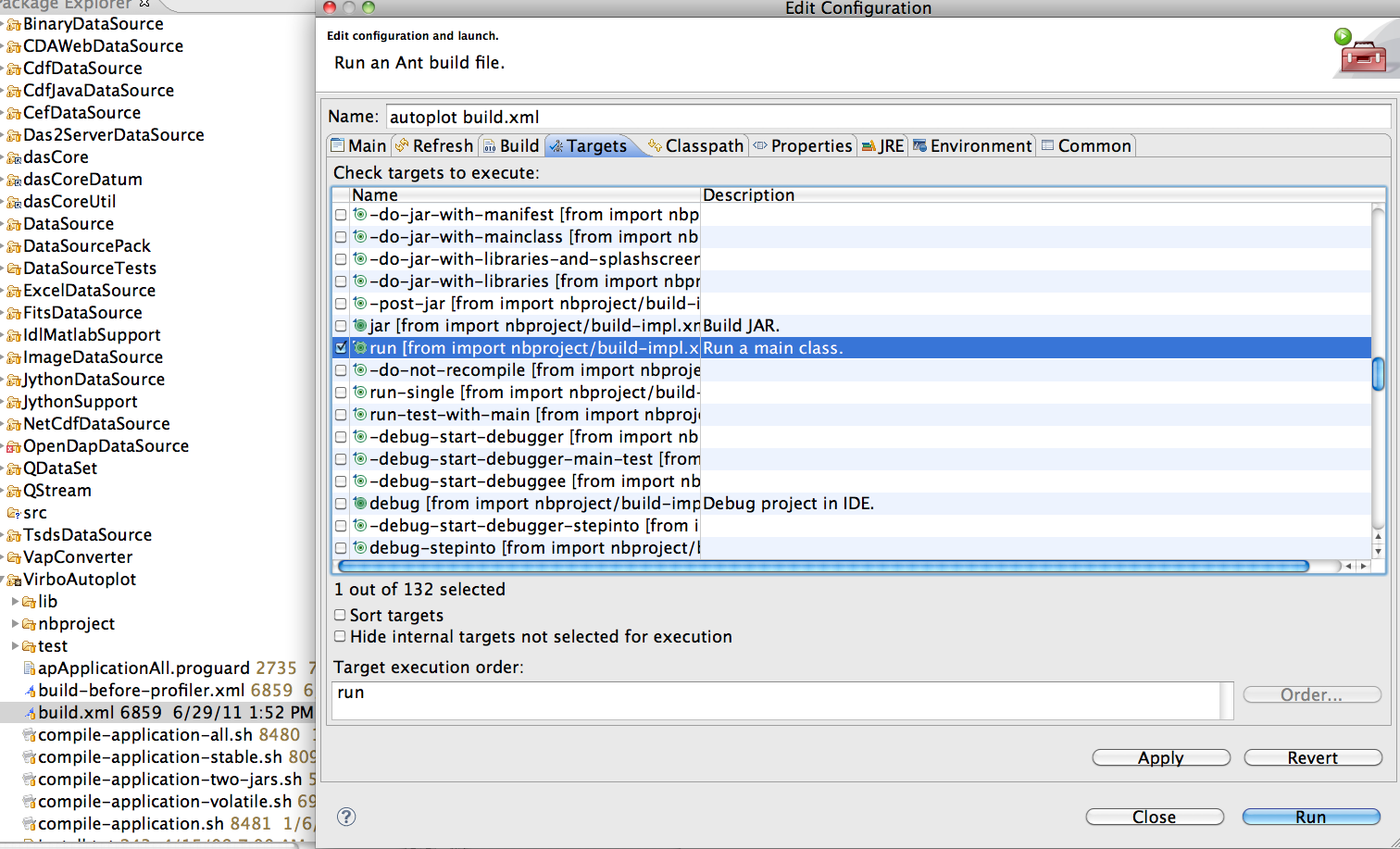Expand the nbproject folder
Viewport: 1400px width, 849px height.
pyautogui.click(x=15, y=624)
